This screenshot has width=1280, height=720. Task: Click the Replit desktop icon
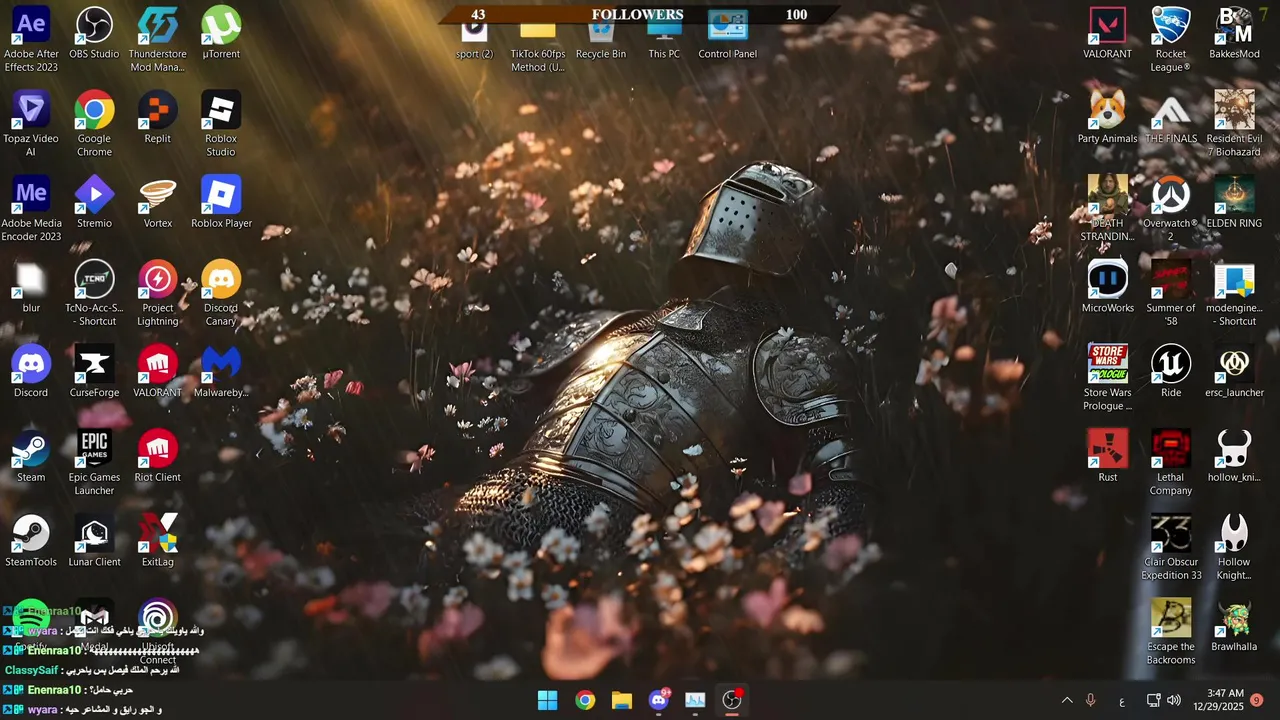pos(157,119)
